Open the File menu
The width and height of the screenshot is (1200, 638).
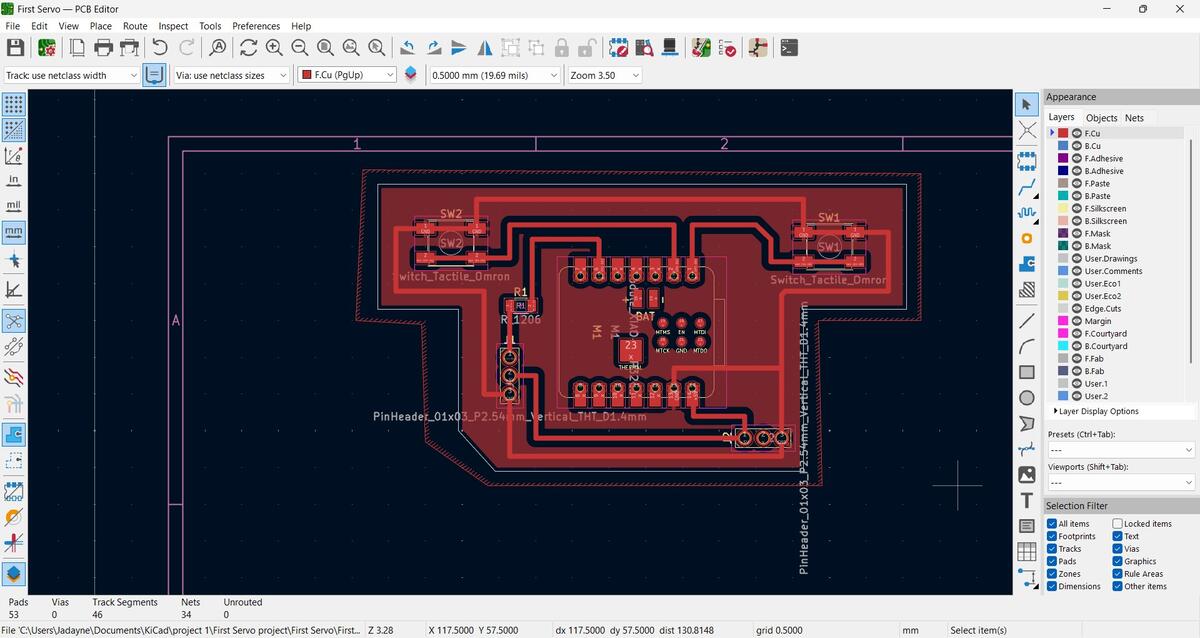pos(13,26)
